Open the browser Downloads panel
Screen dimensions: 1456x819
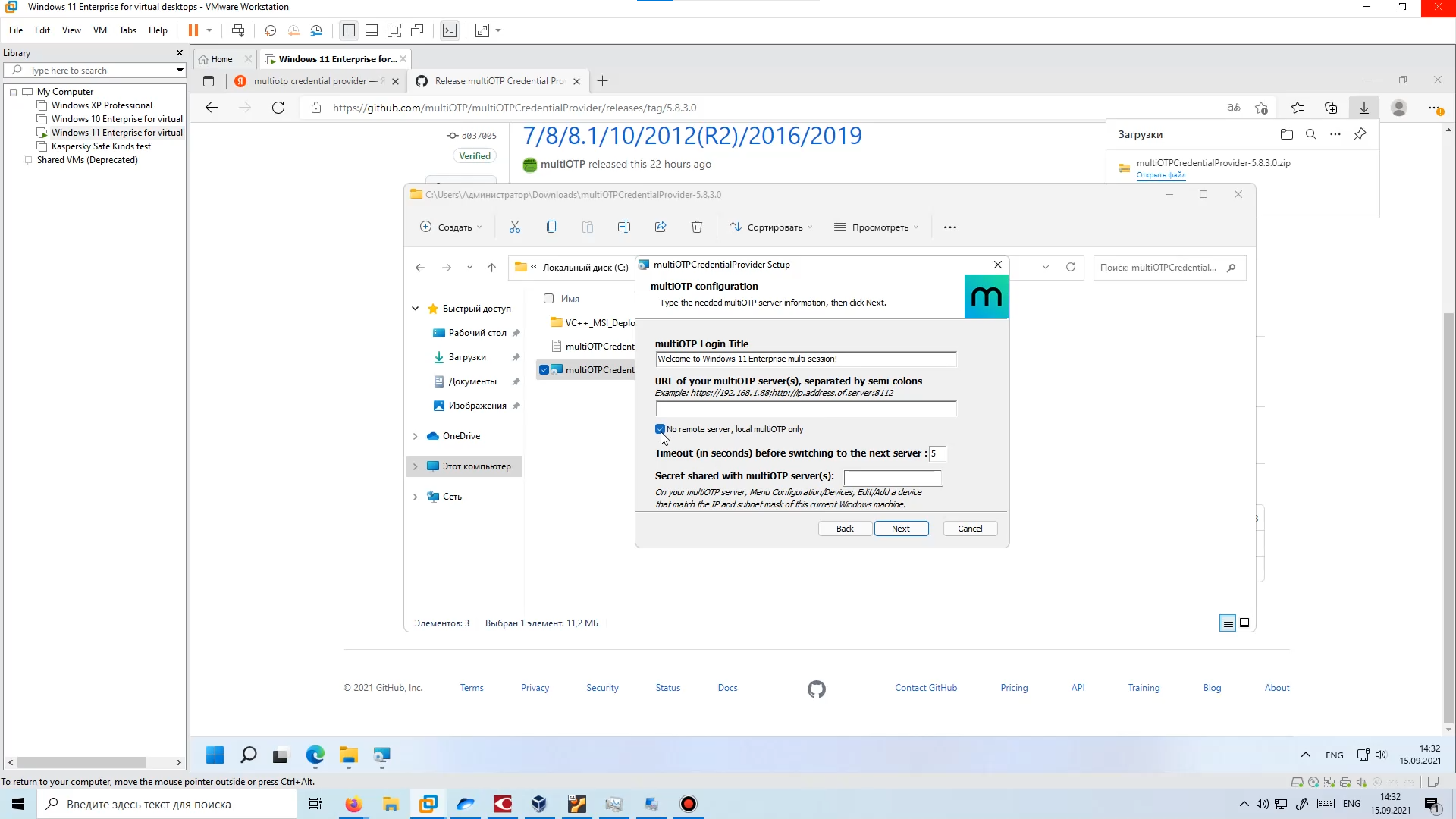click(x=1364, y=108)
